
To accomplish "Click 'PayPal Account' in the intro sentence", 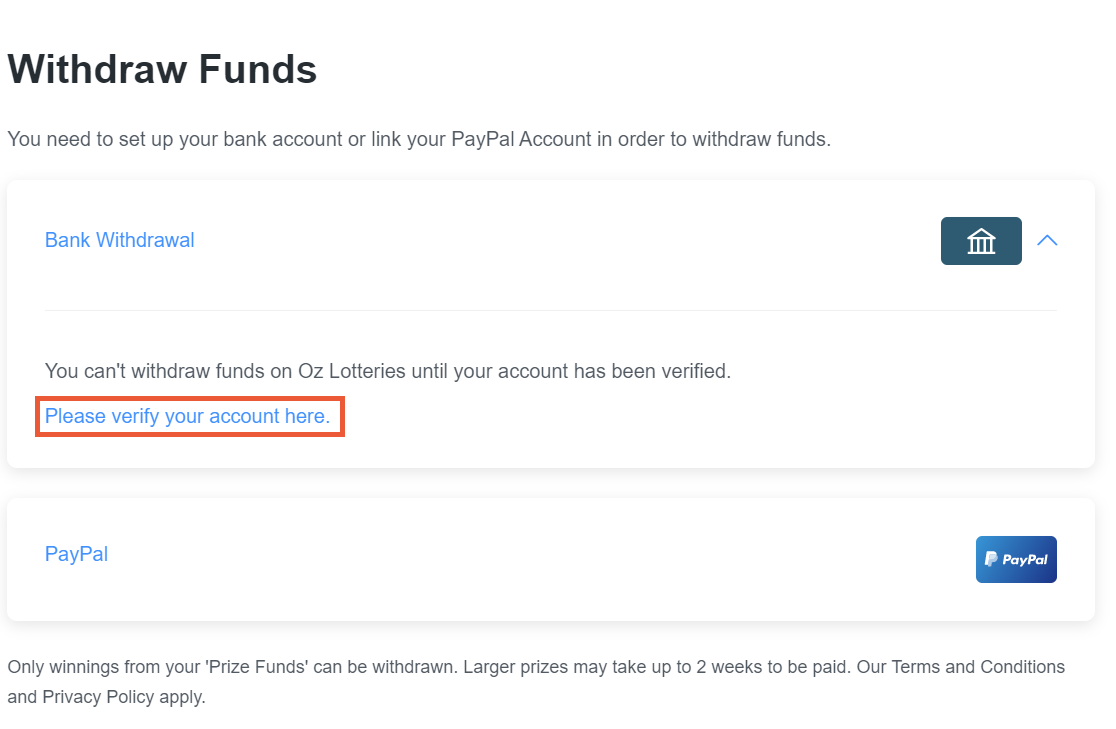I will point(521,139).
